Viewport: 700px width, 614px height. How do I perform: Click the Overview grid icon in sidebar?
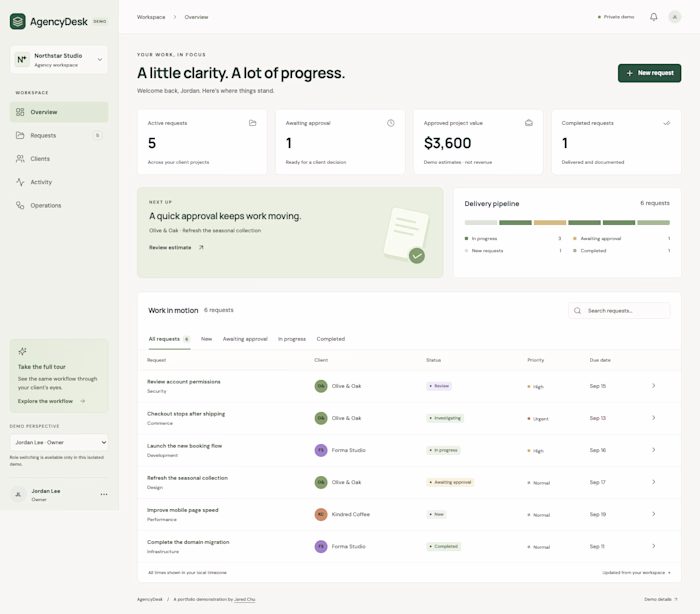20,112
